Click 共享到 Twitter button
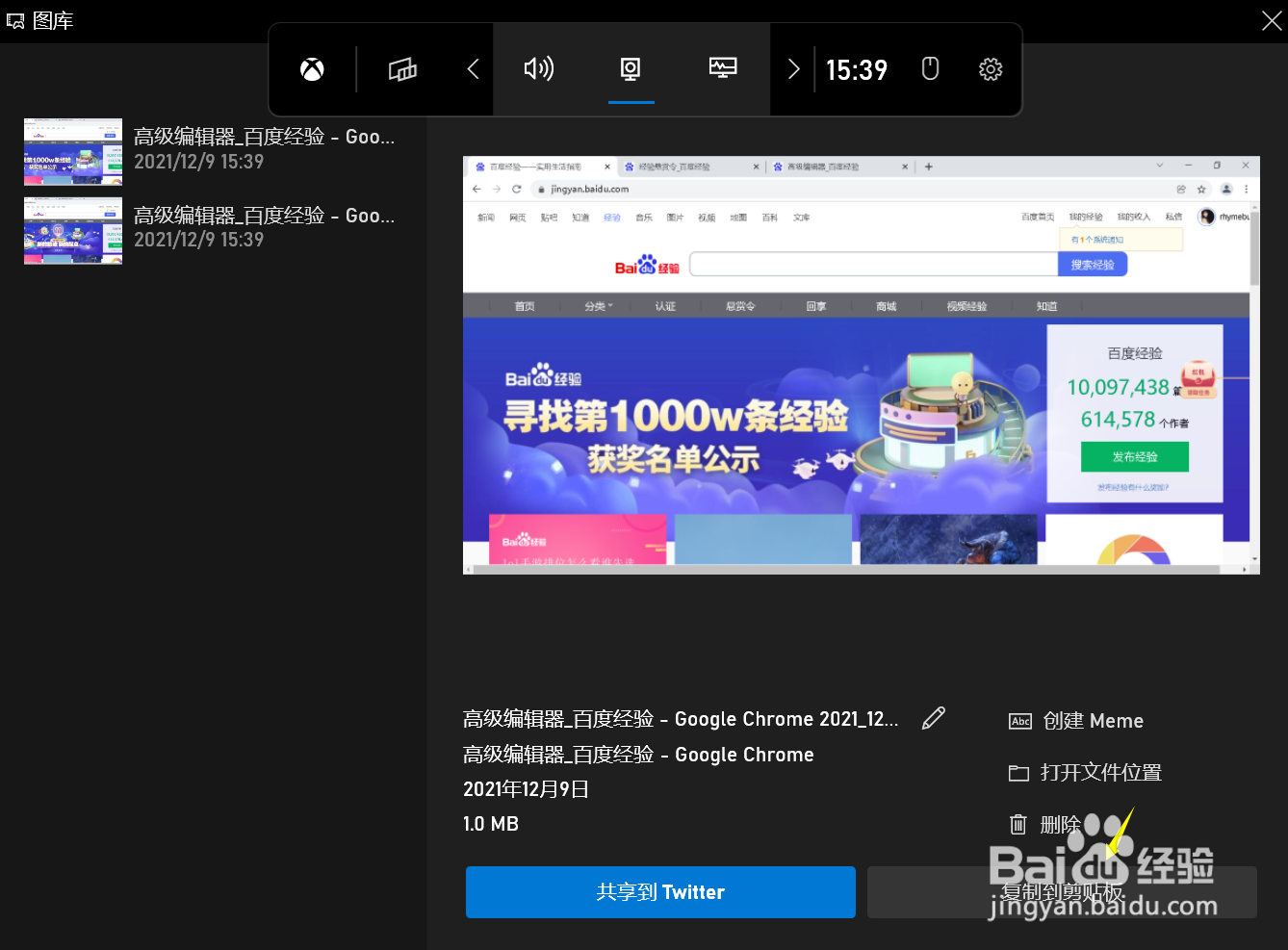 (x=660, y=892)
